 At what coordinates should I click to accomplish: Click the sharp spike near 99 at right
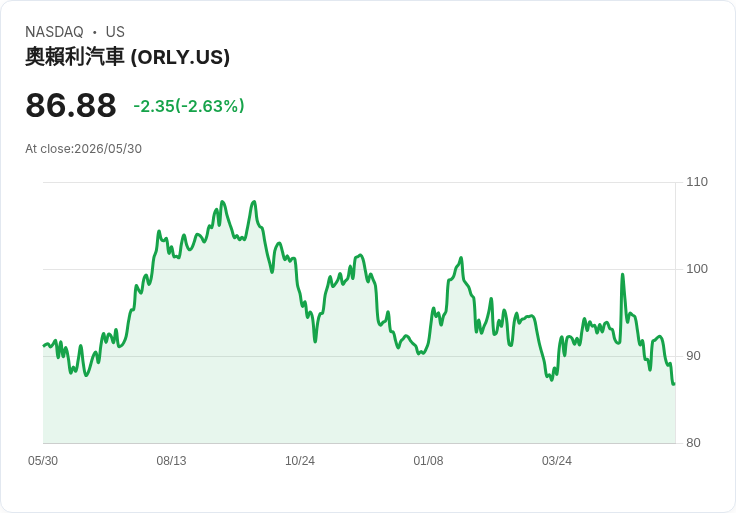click(x=622, y=274)
